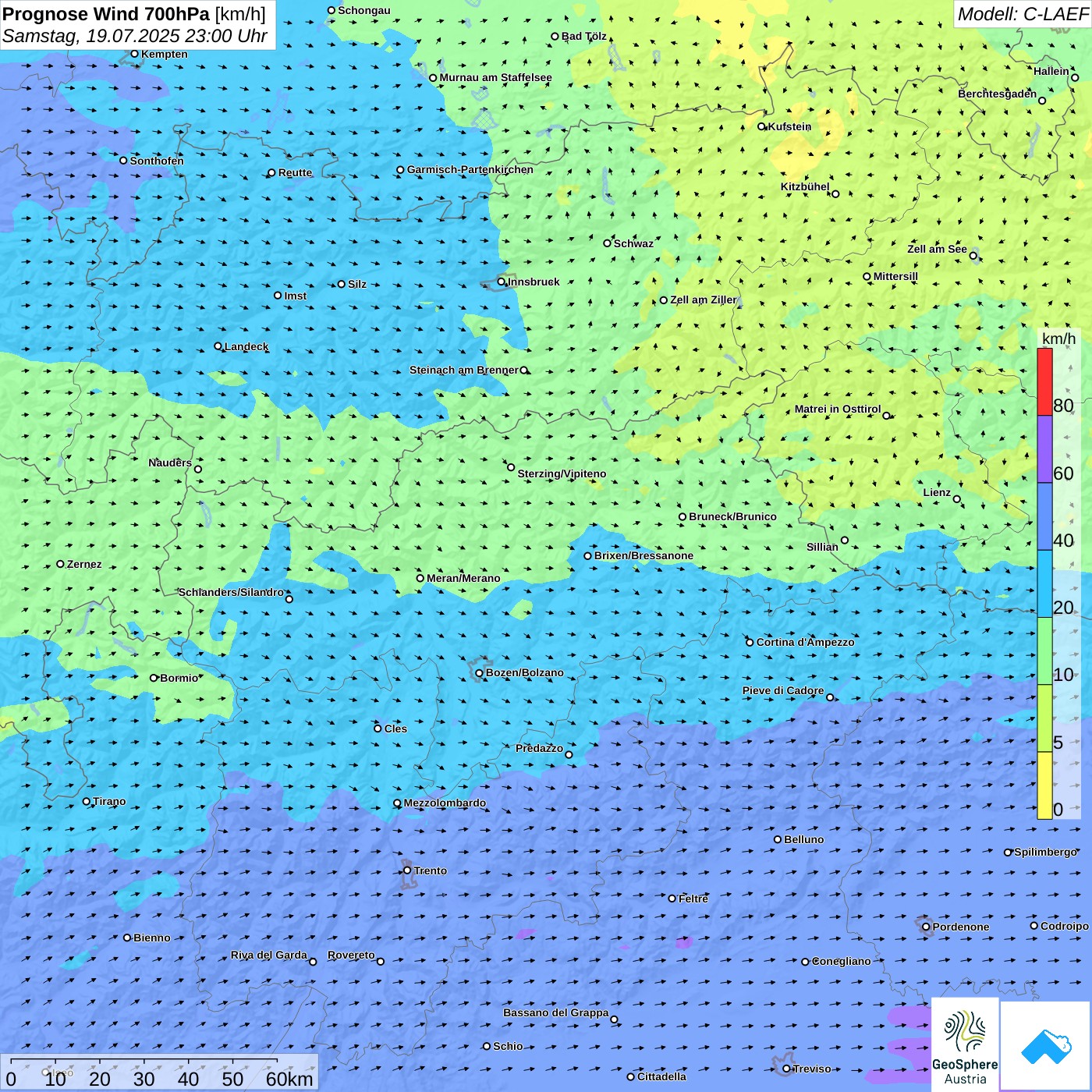The image size is (1092, 1092).
Task: Click the Kufstein city label
Action: tap(789, 126)
